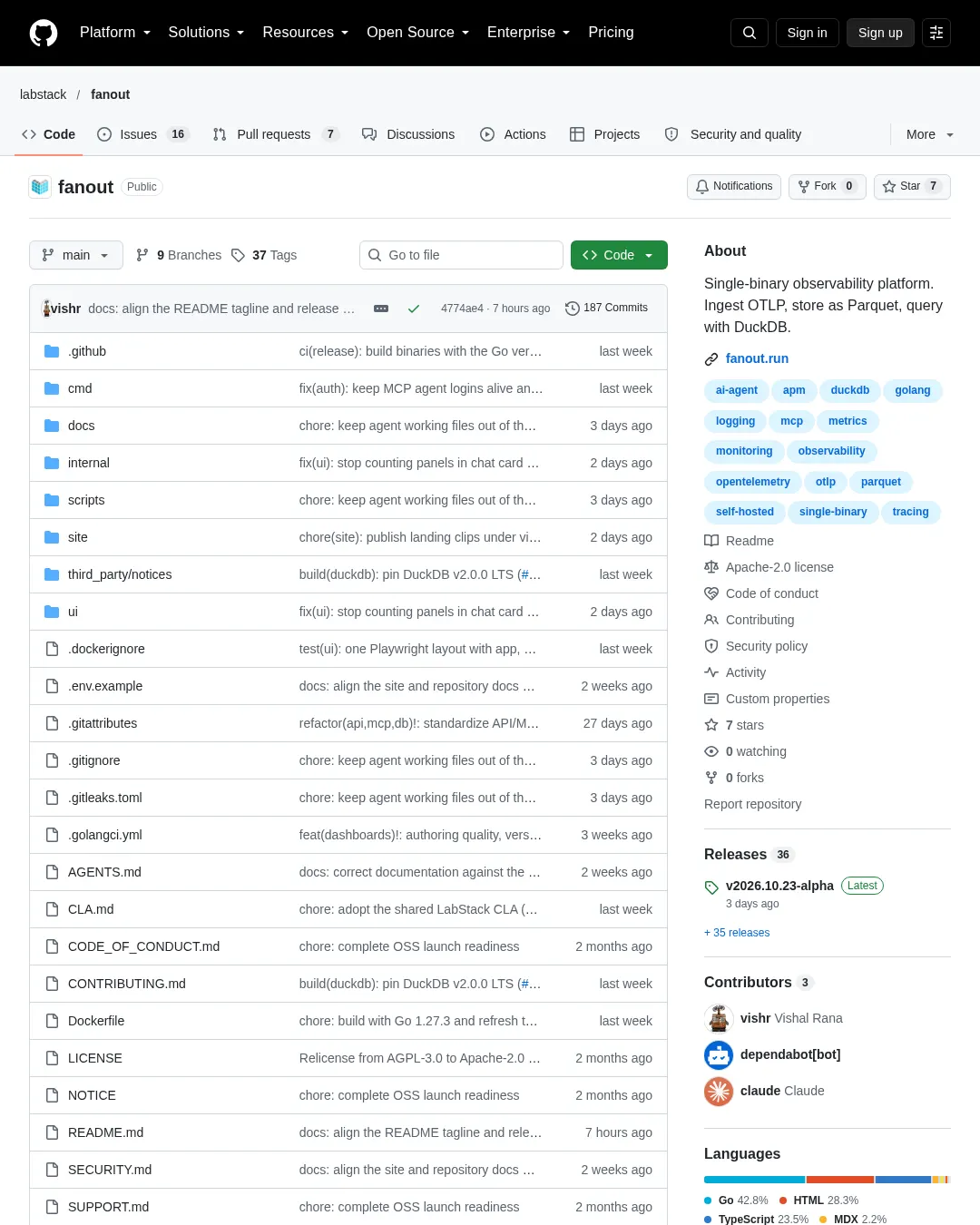
Task: Open the single-binary topic tag
Action: 833,512
